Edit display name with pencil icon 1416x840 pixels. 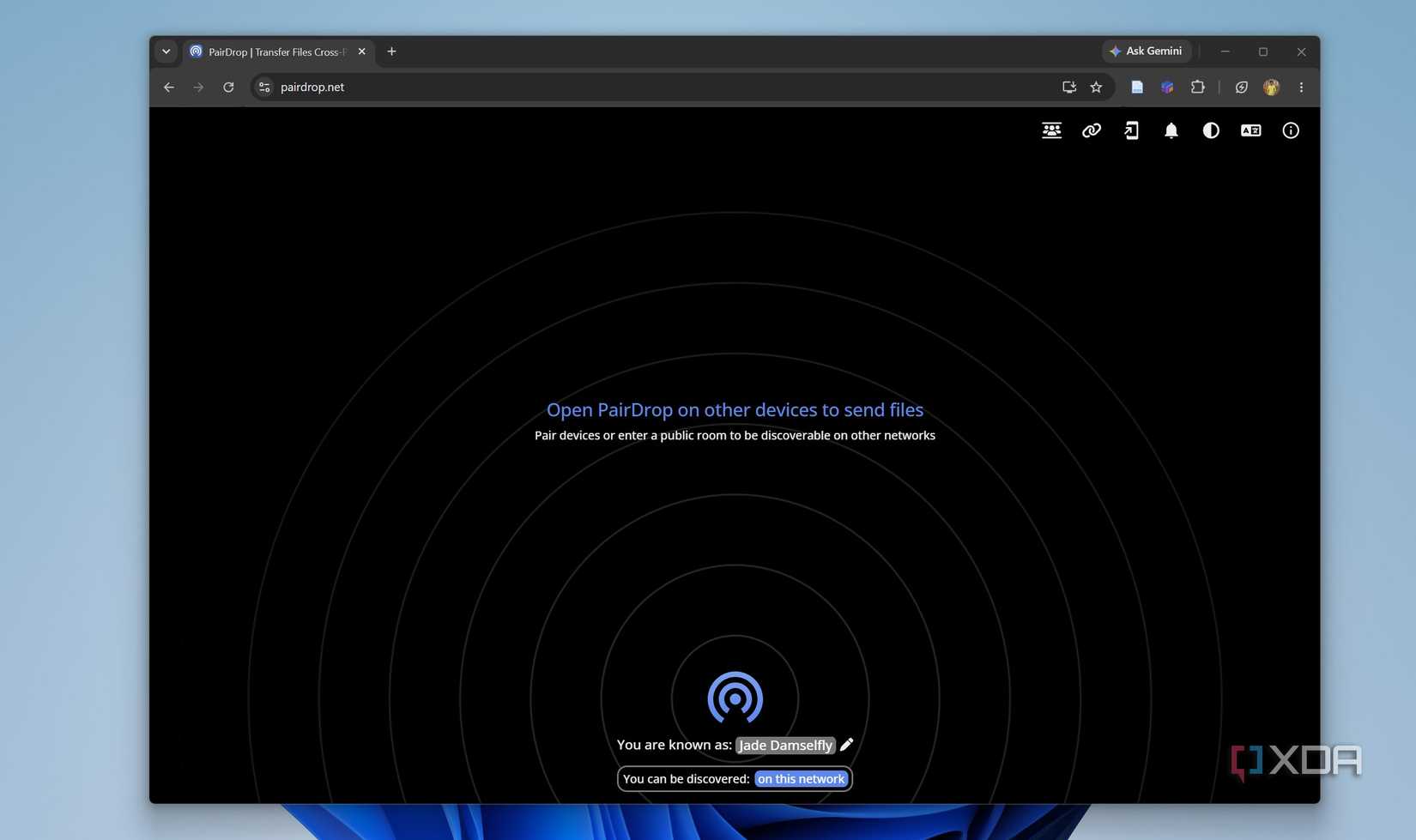point(847,744)
